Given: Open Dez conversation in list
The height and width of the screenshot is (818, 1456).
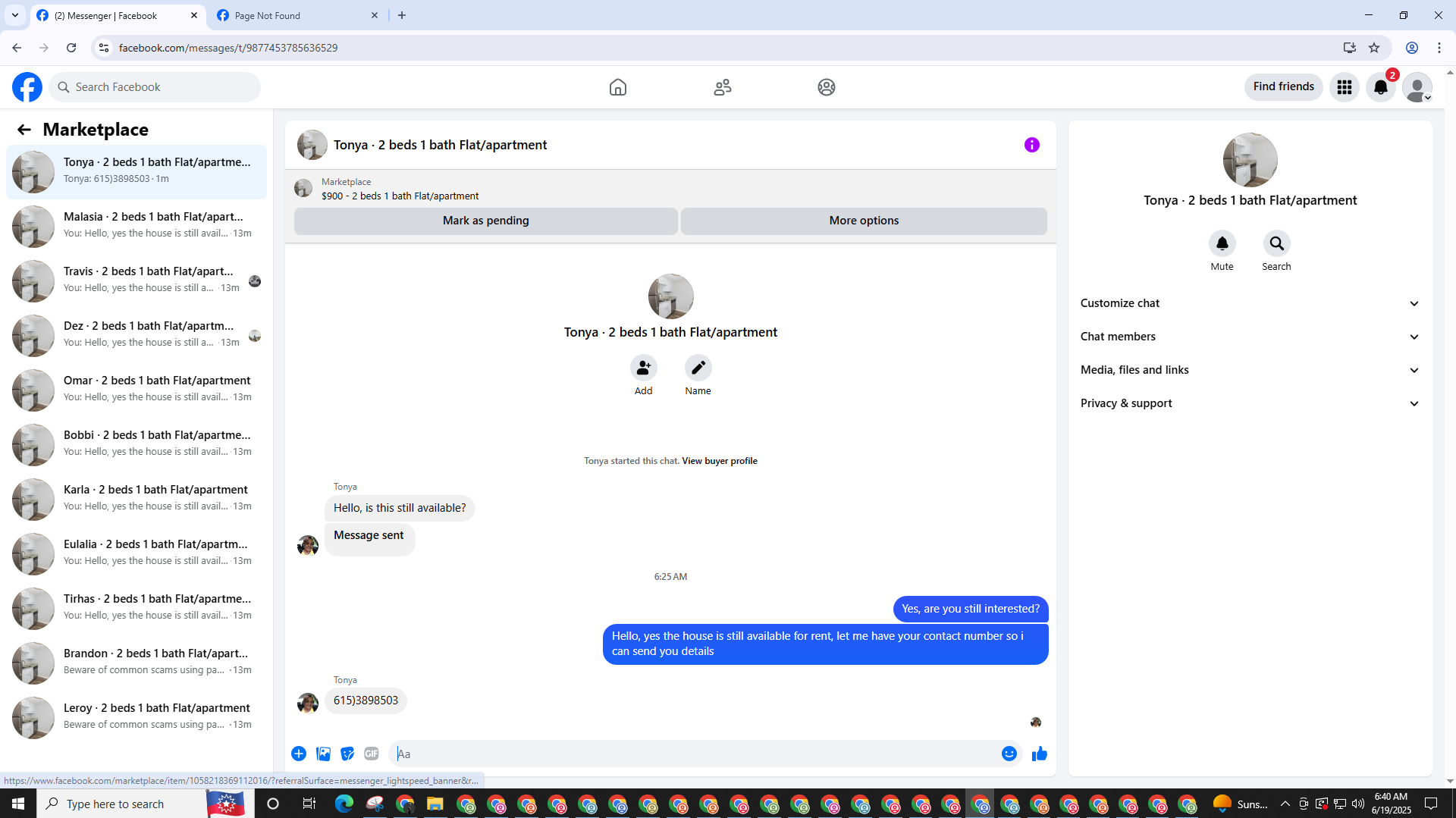Looking at the screenshot, I should (136, 336).
